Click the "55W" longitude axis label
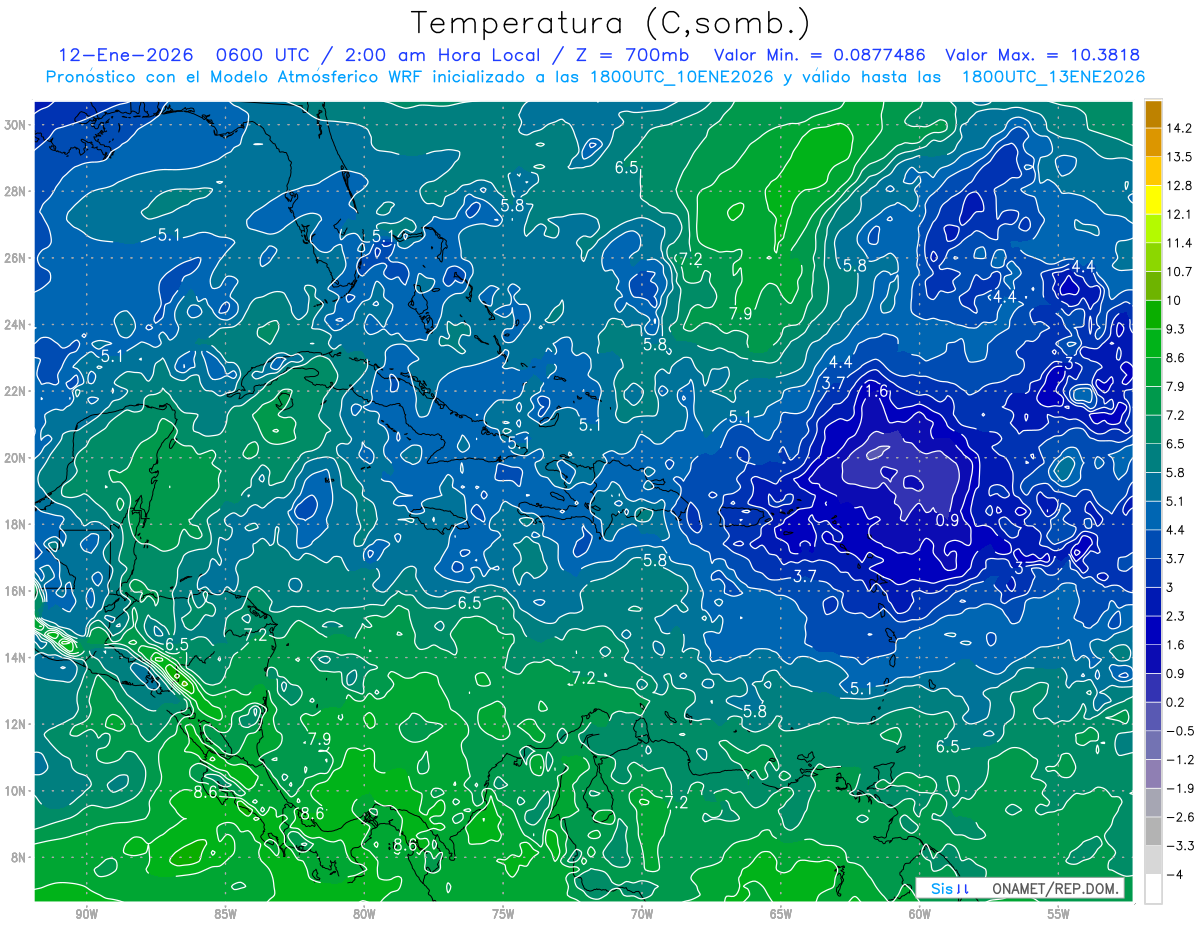Viewport: 1200px width, 927px height. click(x=1059, y=914)
